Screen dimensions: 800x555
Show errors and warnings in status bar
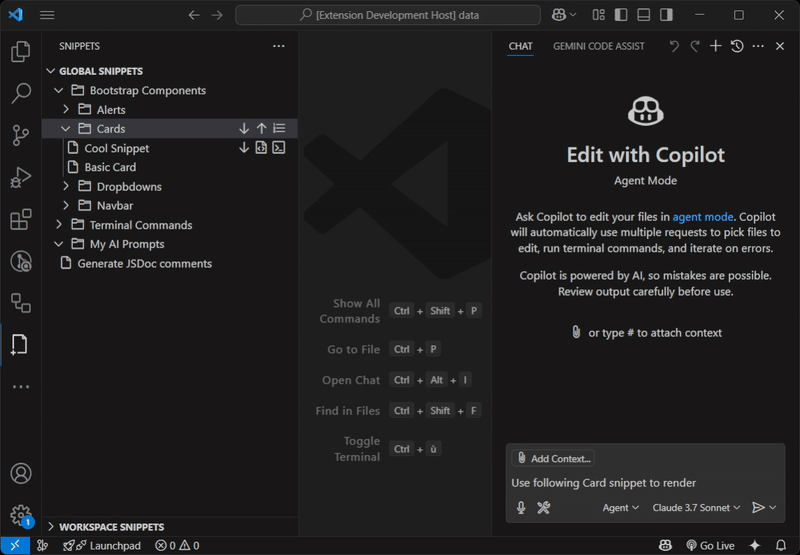pos(177,545)
